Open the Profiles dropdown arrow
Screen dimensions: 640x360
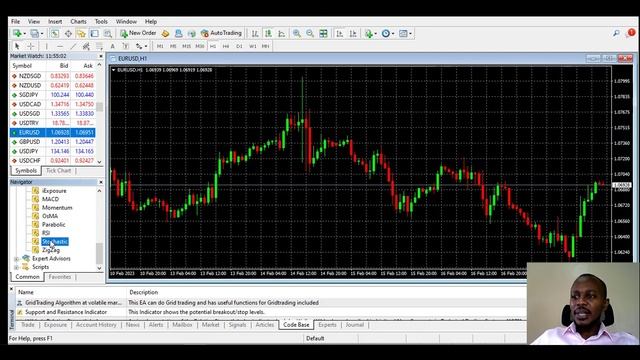(42, 33)
